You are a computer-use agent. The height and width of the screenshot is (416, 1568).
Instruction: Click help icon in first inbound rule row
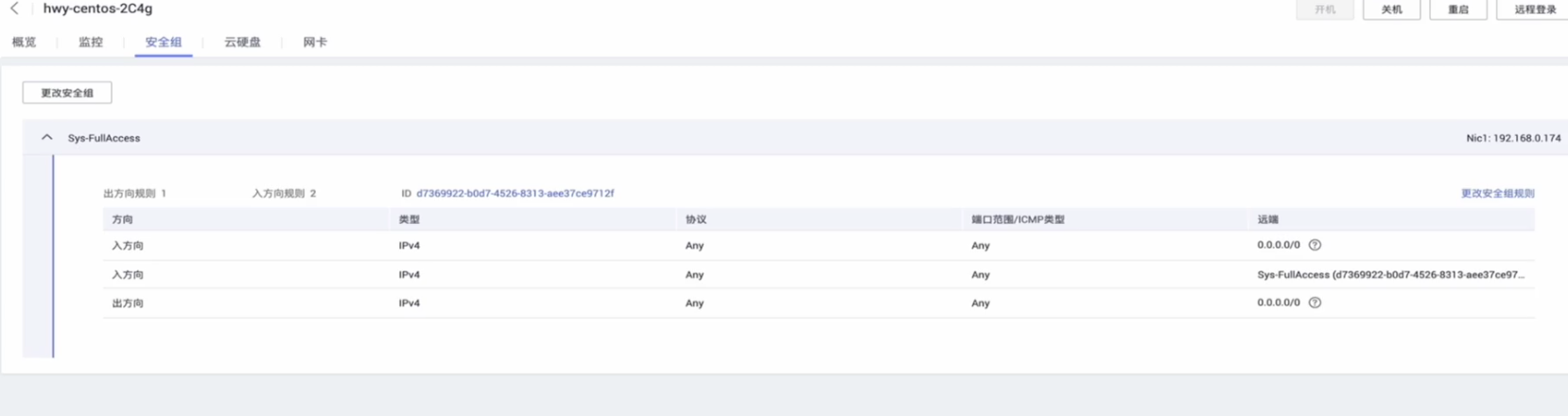[x=1315, y=245]
